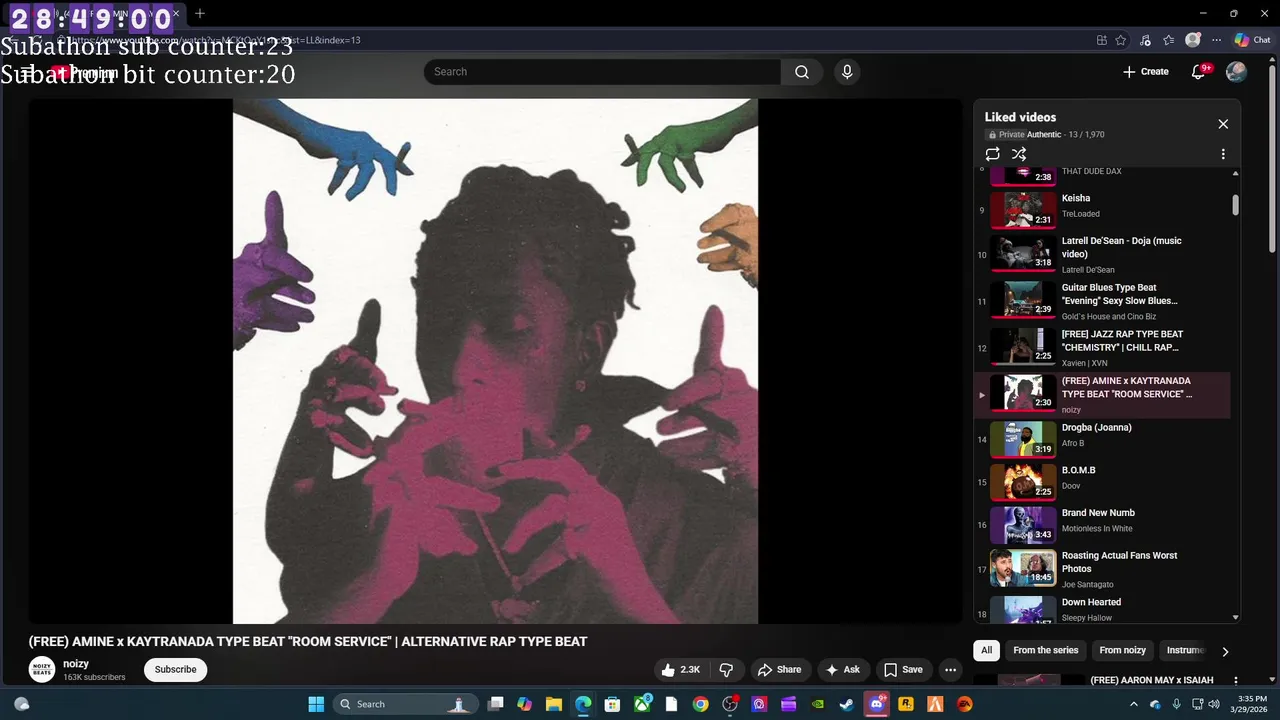The height and width of the screenshot is (720, 1280).
Task: Open the Edge apps icon in address bar
Action: (1101, 40)
